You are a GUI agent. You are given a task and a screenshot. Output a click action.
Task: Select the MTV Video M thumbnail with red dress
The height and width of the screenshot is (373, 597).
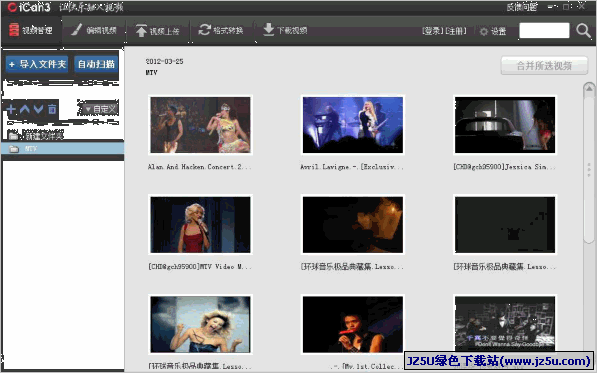[200, 225]
